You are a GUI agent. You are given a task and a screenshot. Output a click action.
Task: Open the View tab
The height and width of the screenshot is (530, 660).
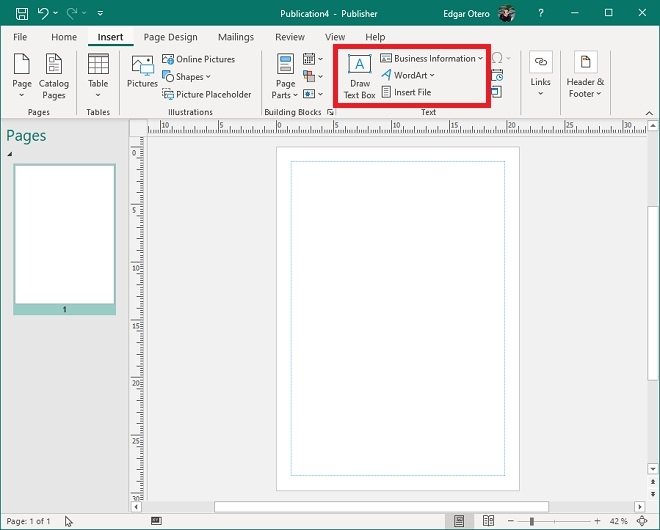click(x=335, y=37)
